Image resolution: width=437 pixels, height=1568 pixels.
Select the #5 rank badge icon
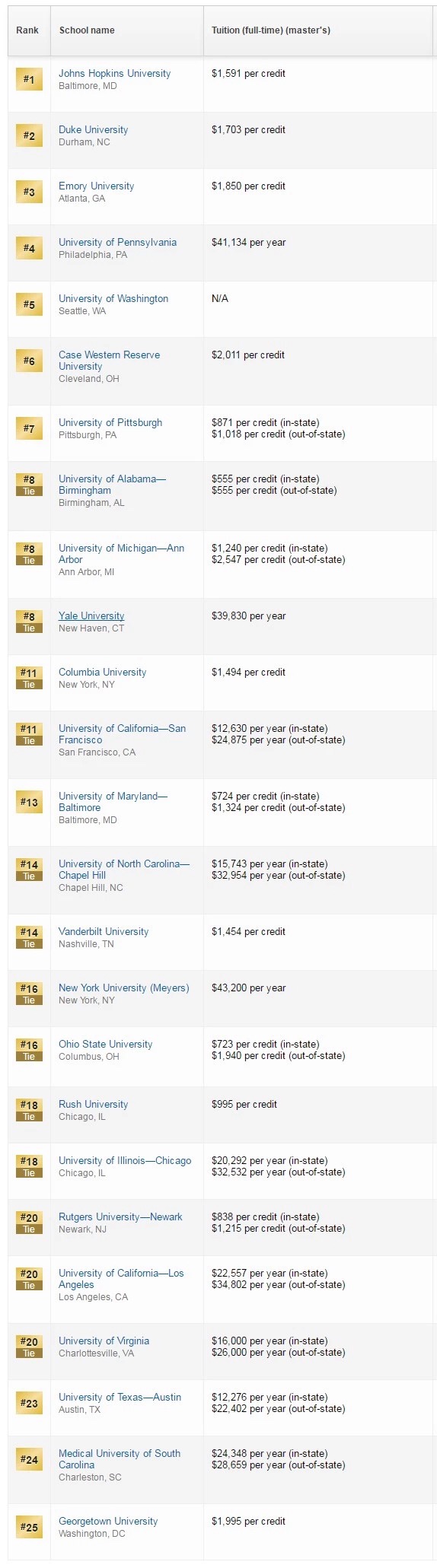tap(29, 304)
